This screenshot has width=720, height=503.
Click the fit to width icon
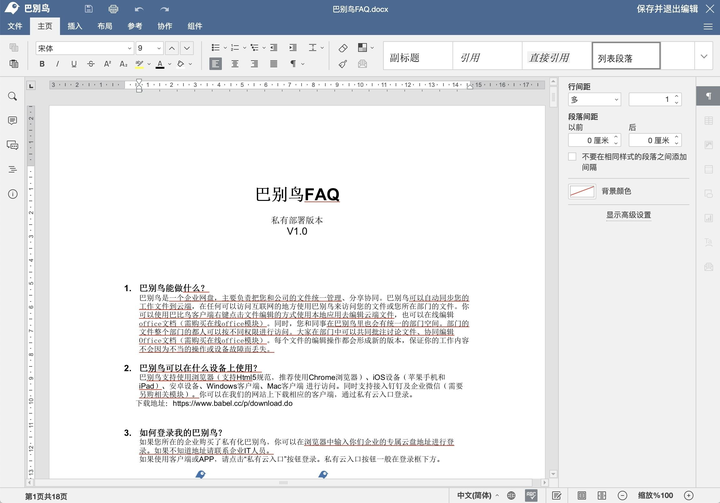[x=602, y=495]
